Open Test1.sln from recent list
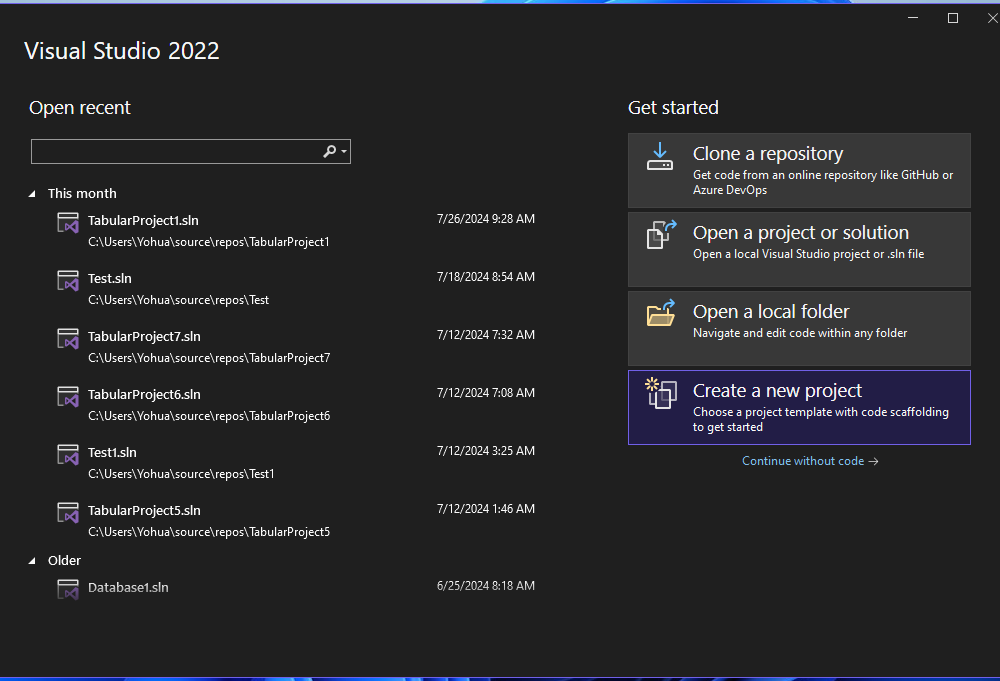The image size is (1000, 681). pyautogui.click(x=296, y=462)
